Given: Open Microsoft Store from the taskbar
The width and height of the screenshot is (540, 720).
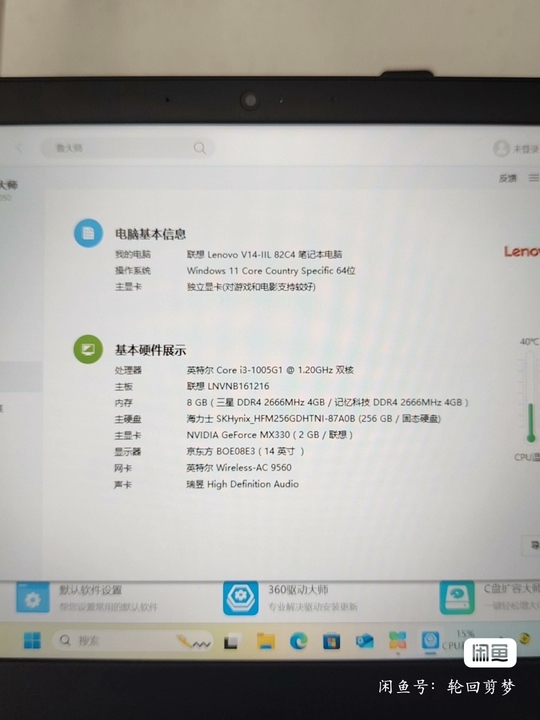Looking at the screenshot, I should pyautogui.click(x=331, y=641).
